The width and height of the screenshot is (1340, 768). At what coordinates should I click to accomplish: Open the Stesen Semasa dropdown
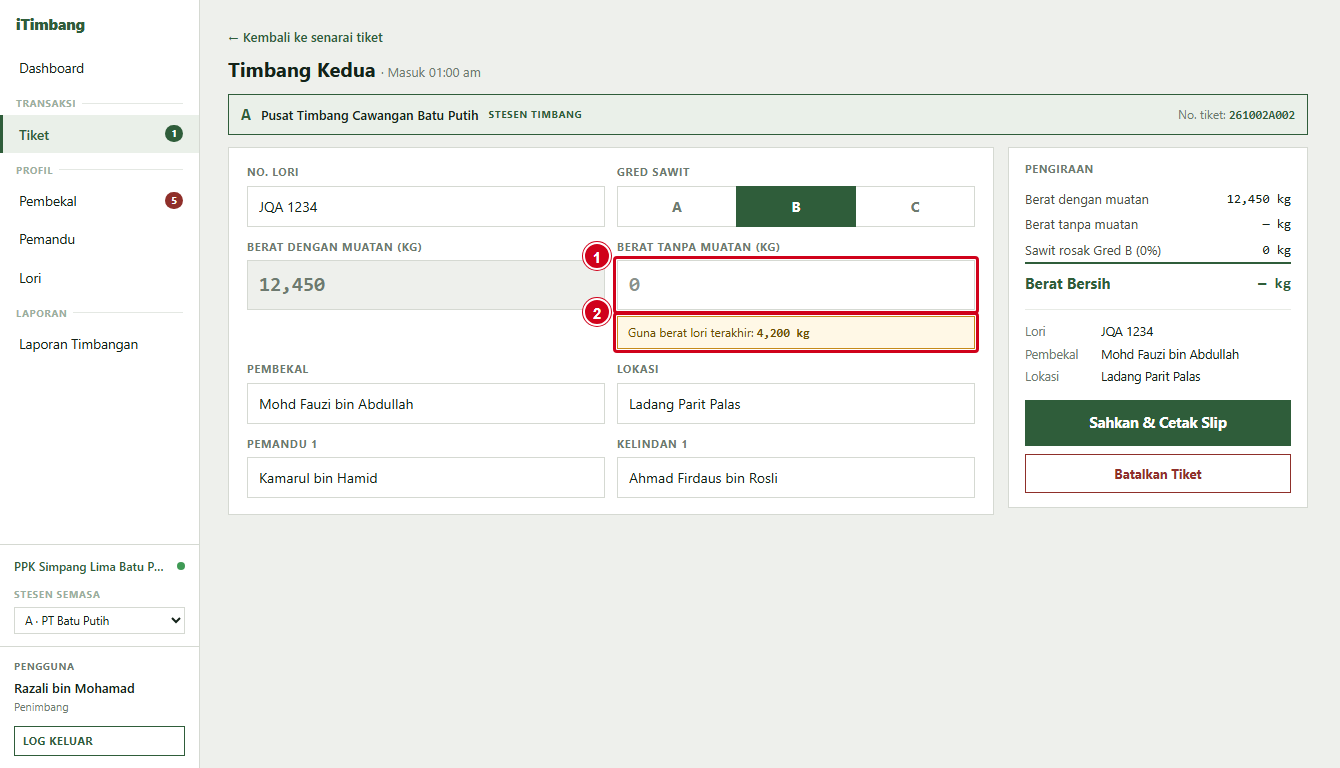99,621
